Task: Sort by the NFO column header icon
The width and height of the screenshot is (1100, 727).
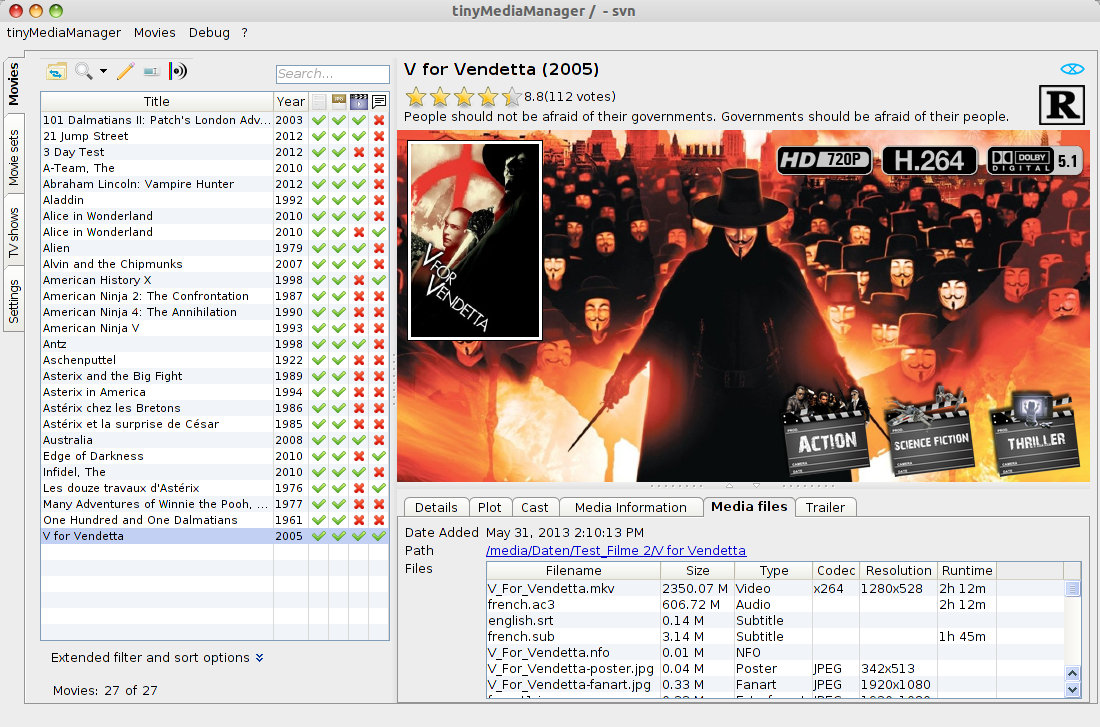Action: click(x=319, y=102)
